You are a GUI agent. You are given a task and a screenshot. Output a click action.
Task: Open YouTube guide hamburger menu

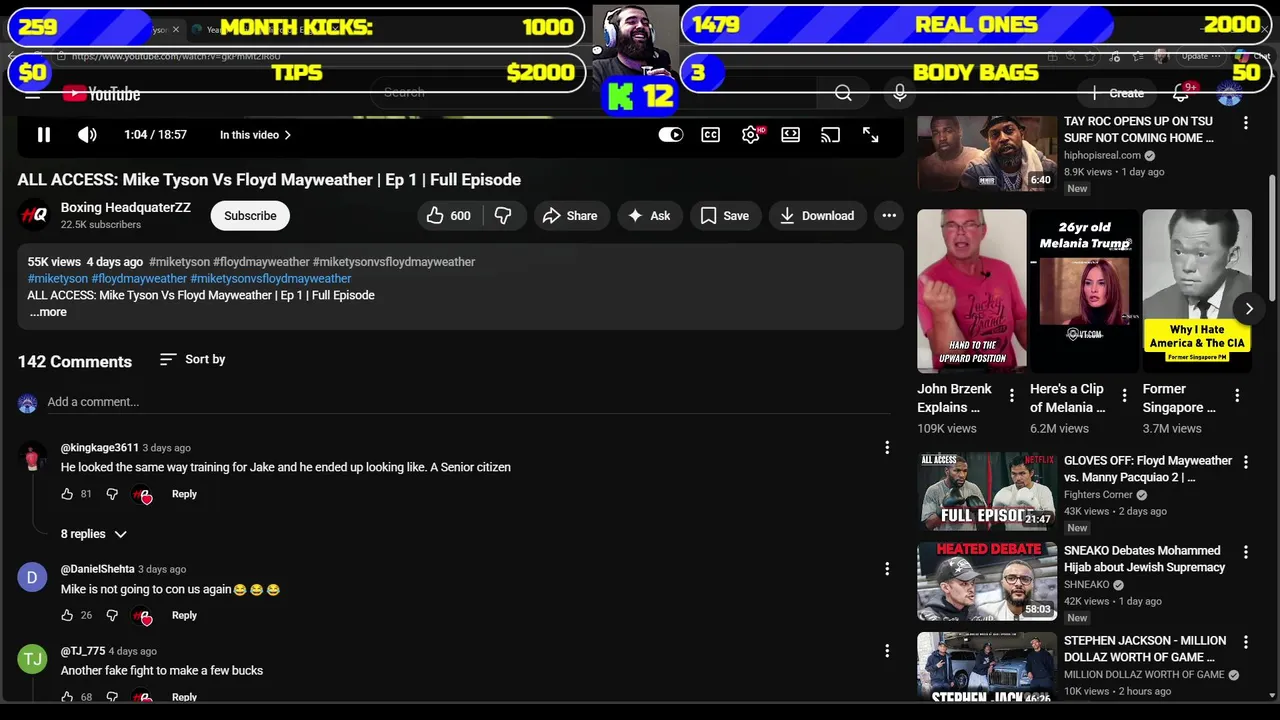(x=32, y=95)
